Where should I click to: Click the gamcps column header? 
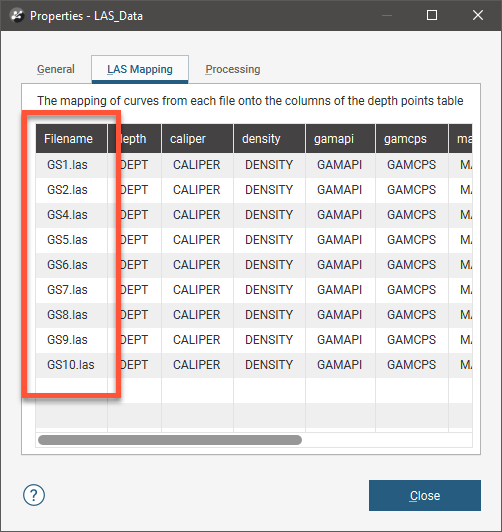[411, 139]
